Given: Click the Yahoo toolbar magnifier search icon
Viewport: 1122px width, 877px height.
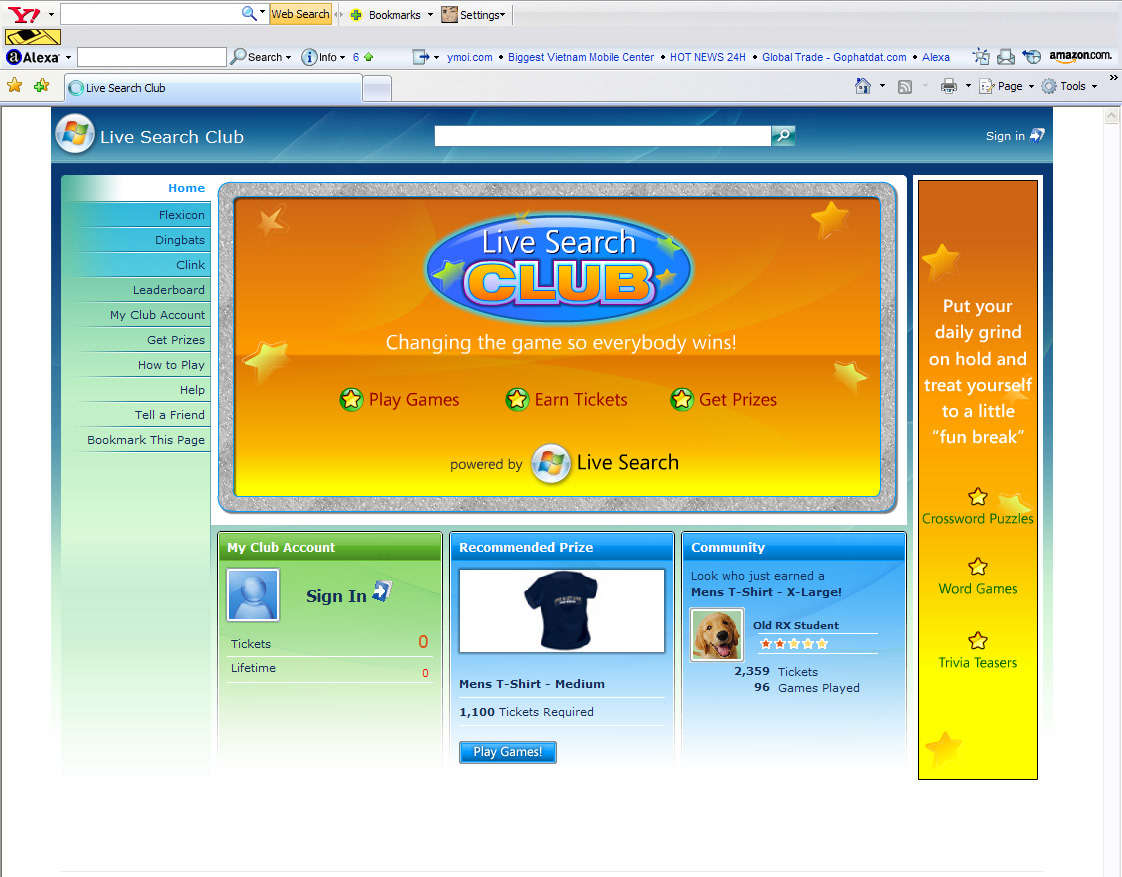Looking at the screenshot, I should pos(248,13).
